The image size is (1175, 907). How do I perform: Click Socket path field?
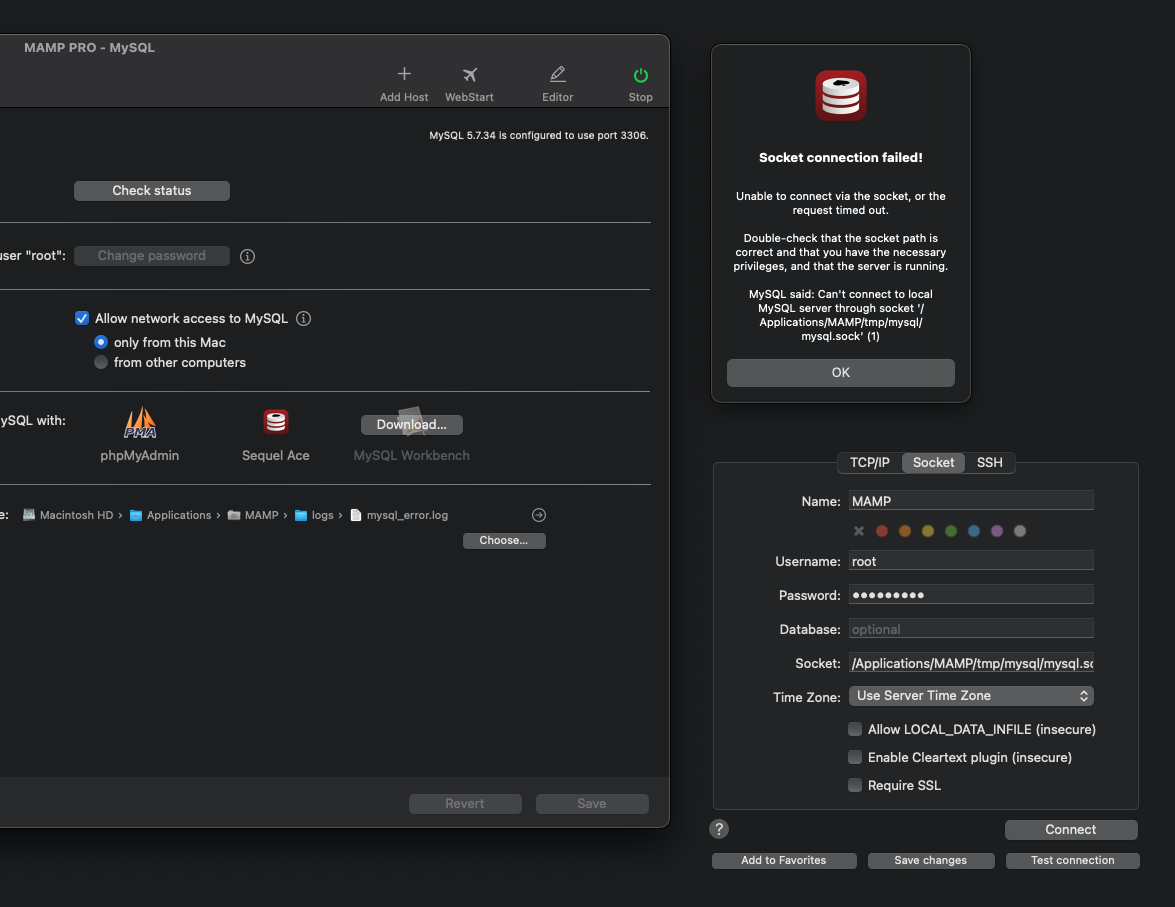pyautogui.click(x=971, y=663)
